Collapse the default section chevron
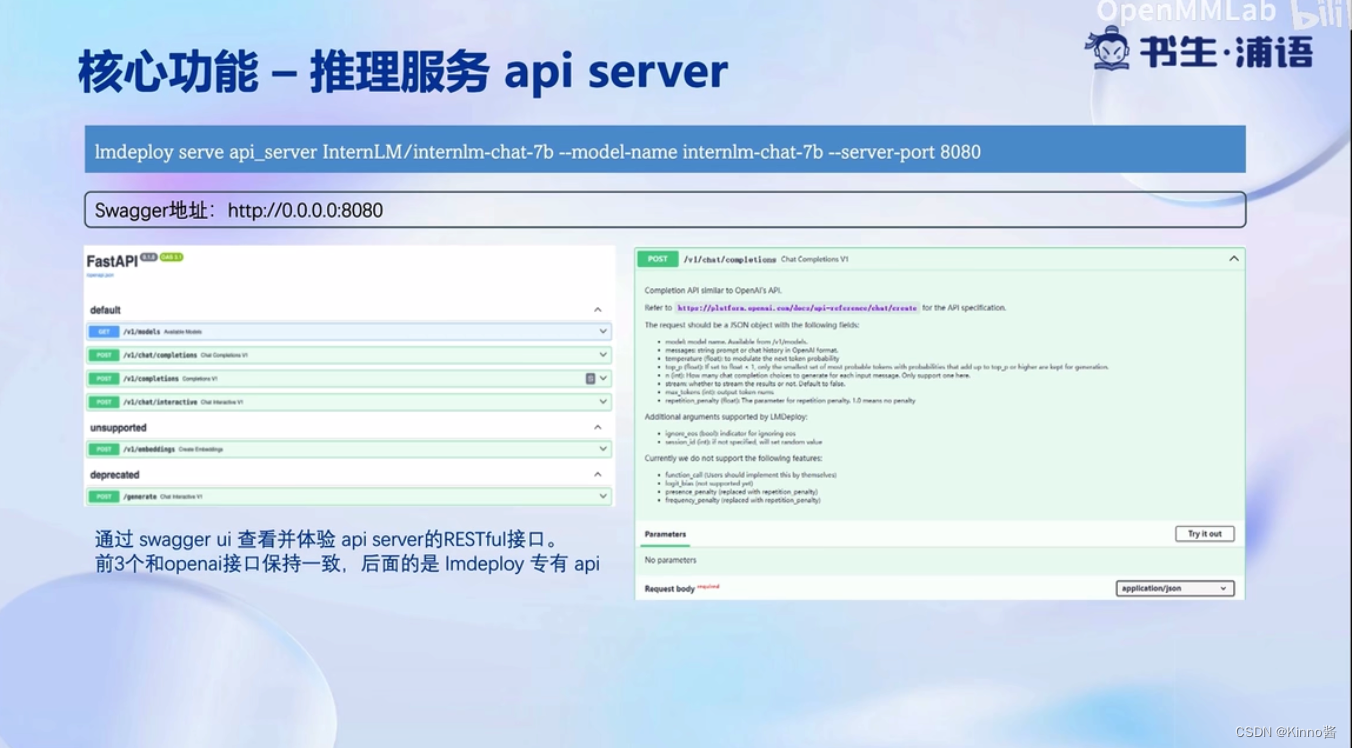Screen dimensions: 1352x748 click(x=598, y=310)
